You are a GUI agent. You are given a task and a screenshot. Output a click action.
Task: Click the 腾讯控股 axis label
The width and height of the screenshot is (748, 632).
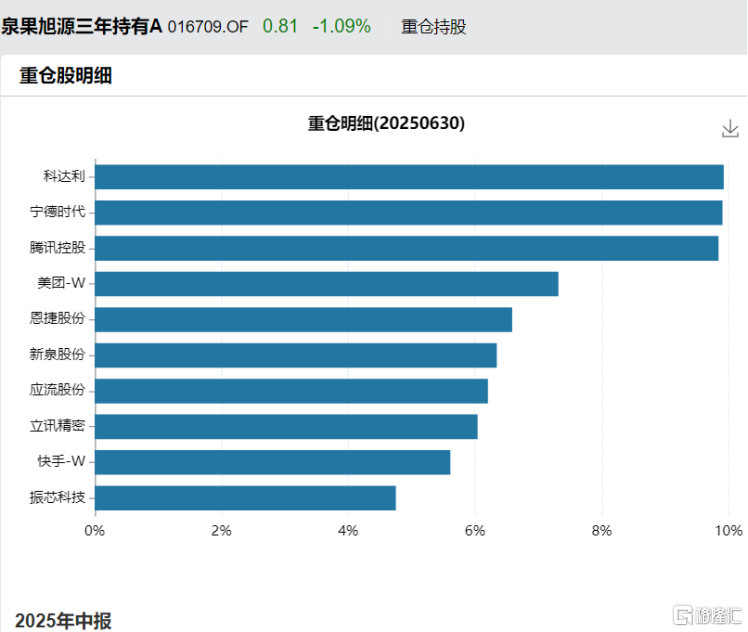57,248
